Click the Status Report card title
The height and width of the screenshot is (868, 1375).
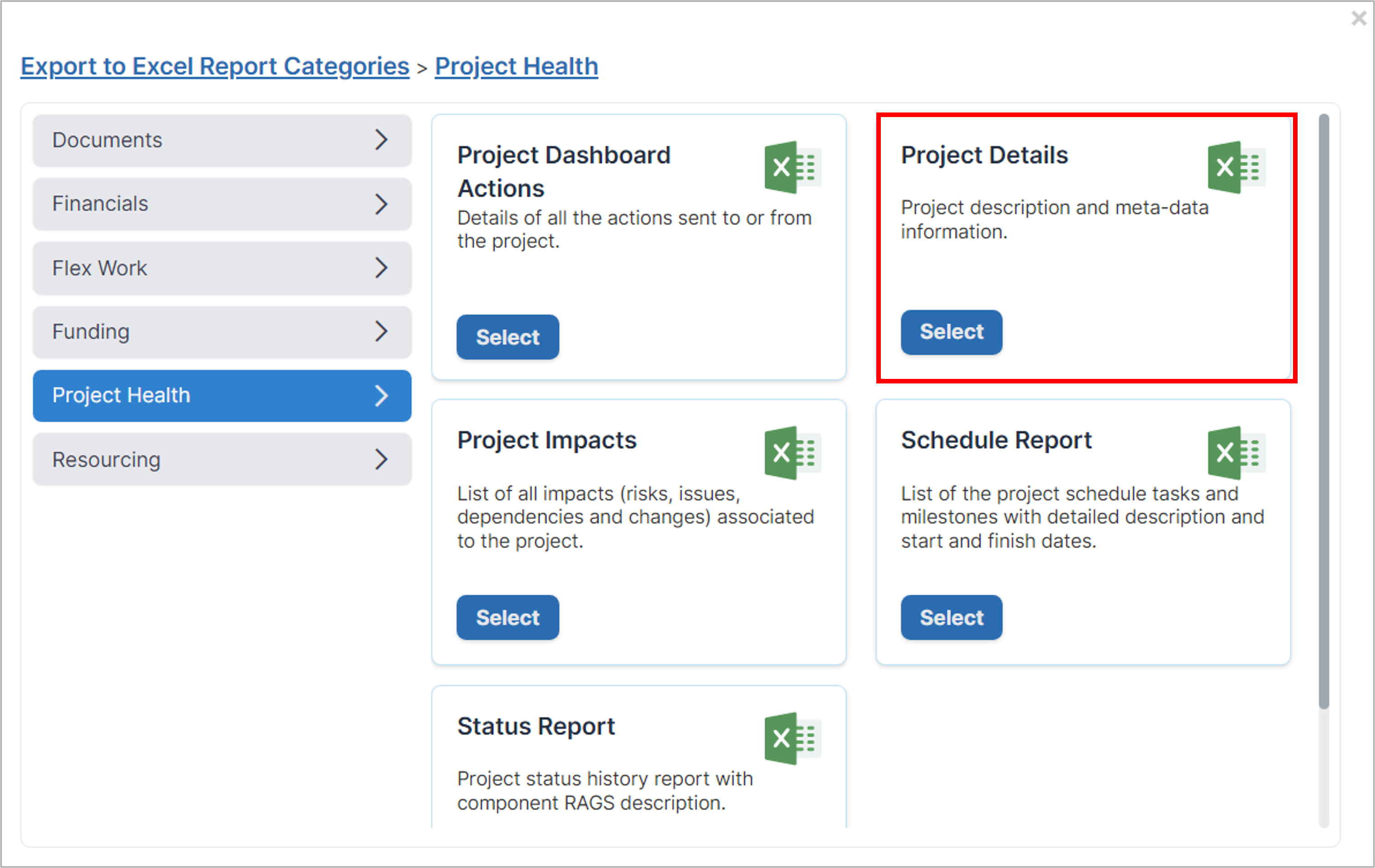[536, 726]
